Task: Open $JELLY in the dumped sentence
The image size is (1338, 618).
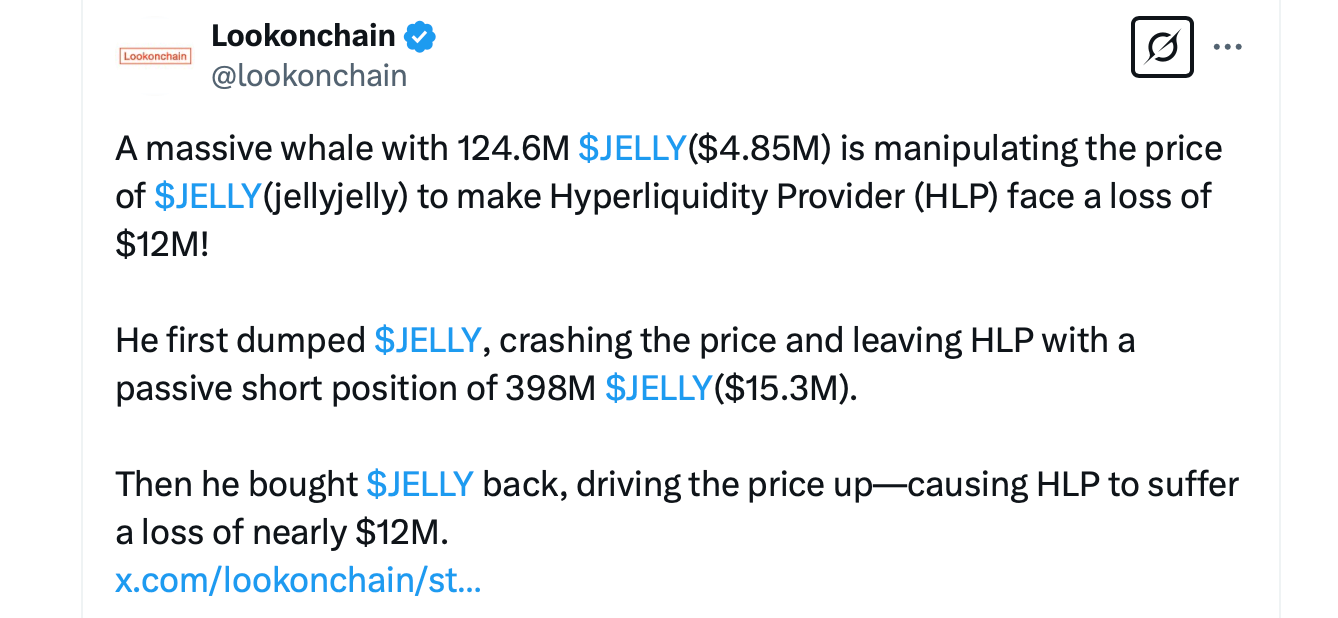Action: [x=428, y=339]
